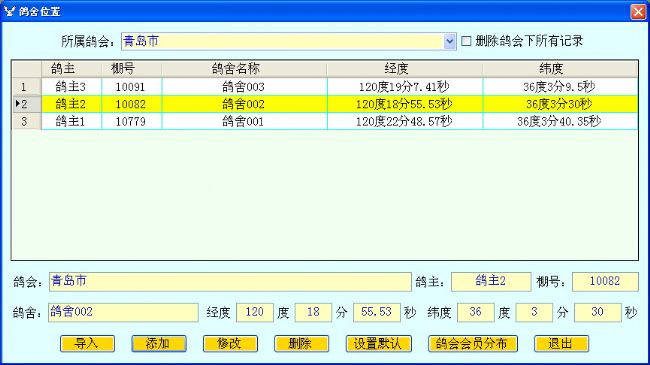Click the 鸽会 input field
650x365 pixels.
[x=230, y=282]
